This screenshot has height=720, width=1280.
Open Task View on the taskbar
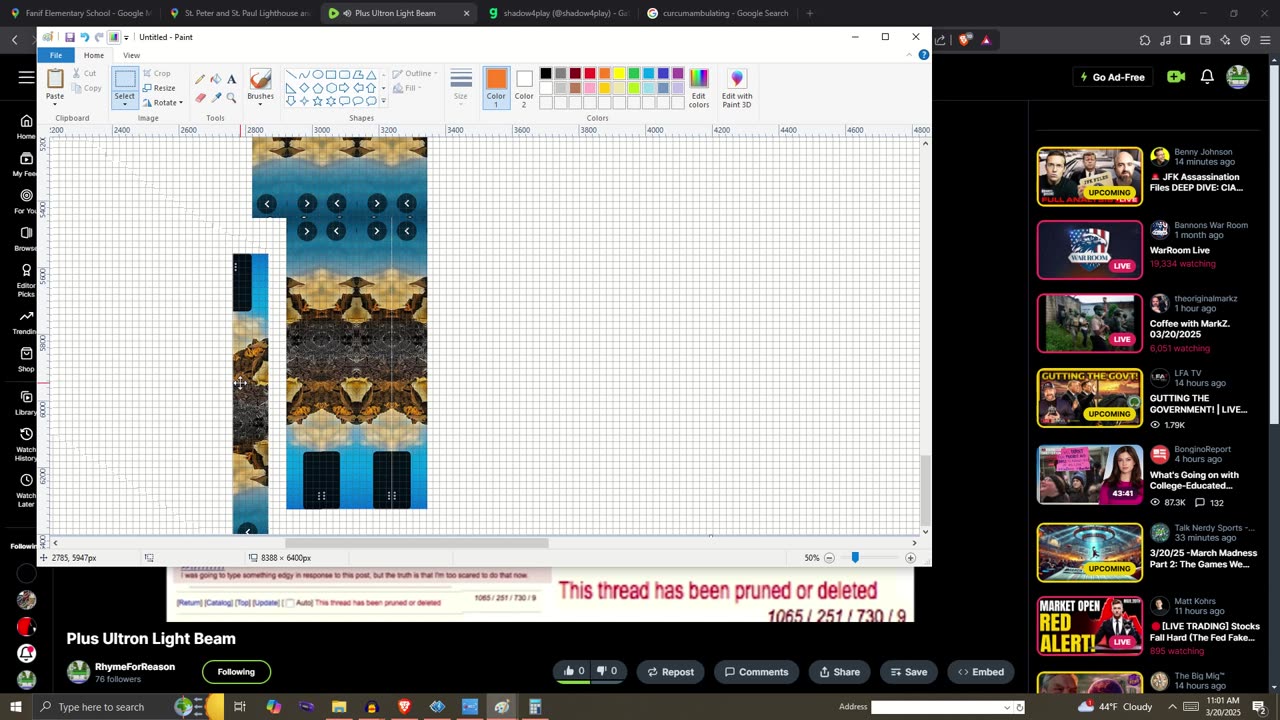click(x=240, y=707)
